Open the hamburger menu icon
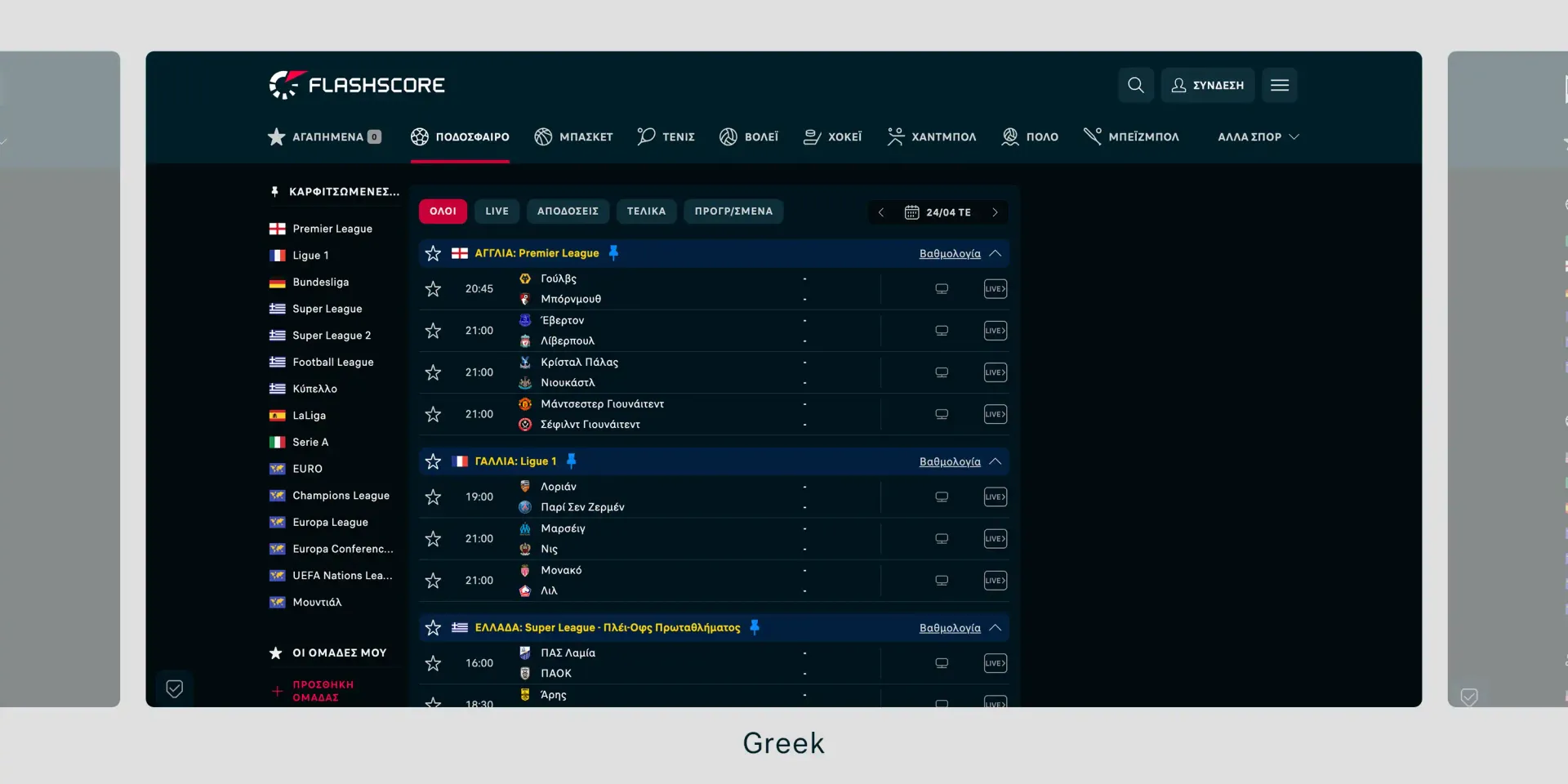The height and width of the screenshot is (784, 1568). [x=1279, y=85]
